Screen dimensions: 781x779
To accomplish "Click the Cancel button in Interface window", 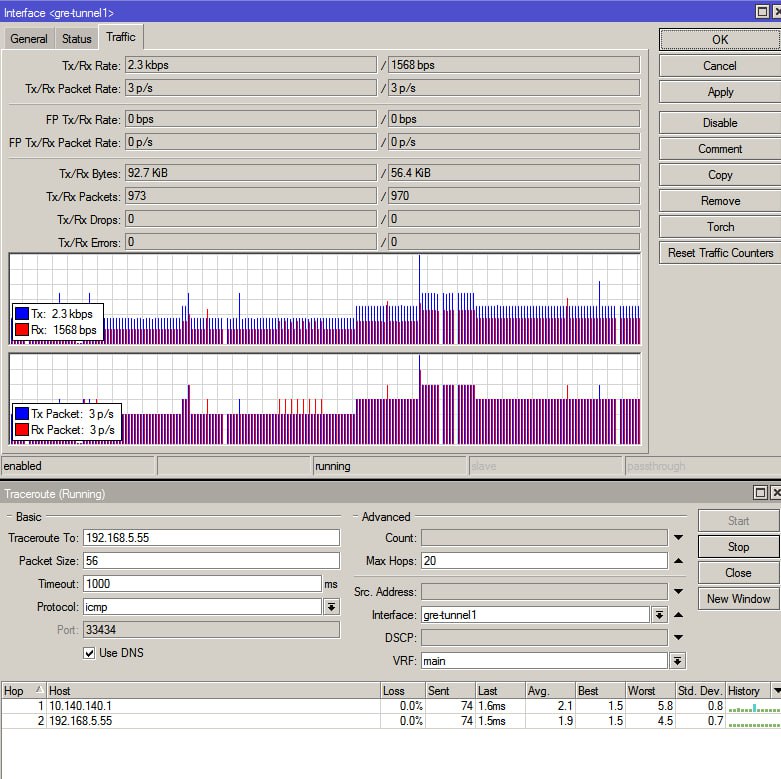I will pyautogui.click(x=720, y=66).
